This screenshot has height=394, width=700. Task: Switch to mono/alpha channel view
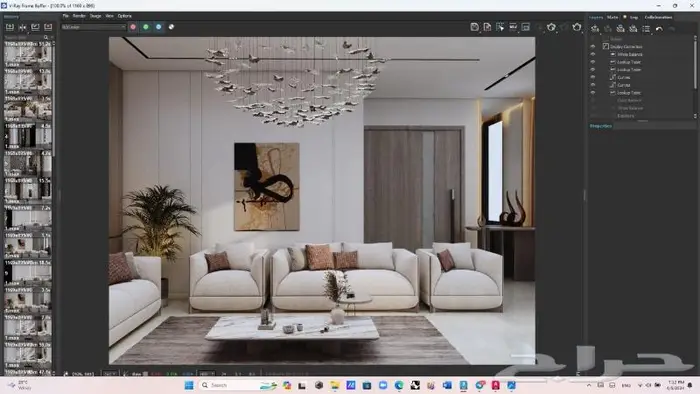pos(171,27)
